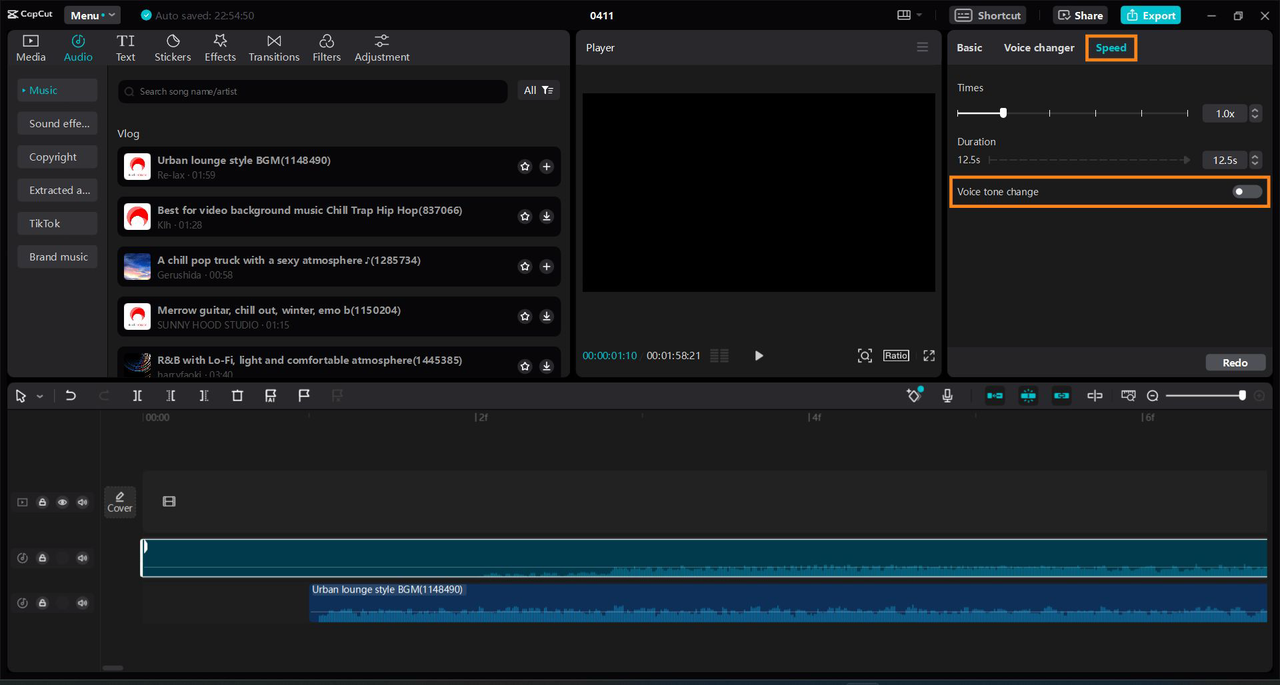Delete left of playhead
Image resolution: width=1280 pixels, height=685 pixels.
(x=170, y=396)
